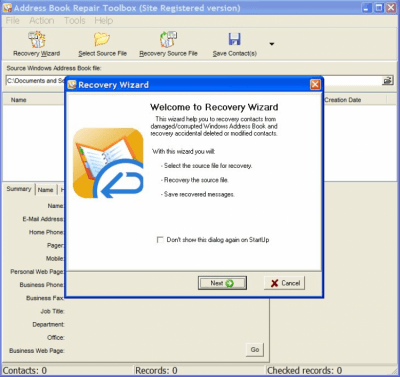Viewport: 400px width, 377px height.
Task: Minimize the Address Book Repair Toolbox window
Action: pyautogui.click(x=367, y=8)
